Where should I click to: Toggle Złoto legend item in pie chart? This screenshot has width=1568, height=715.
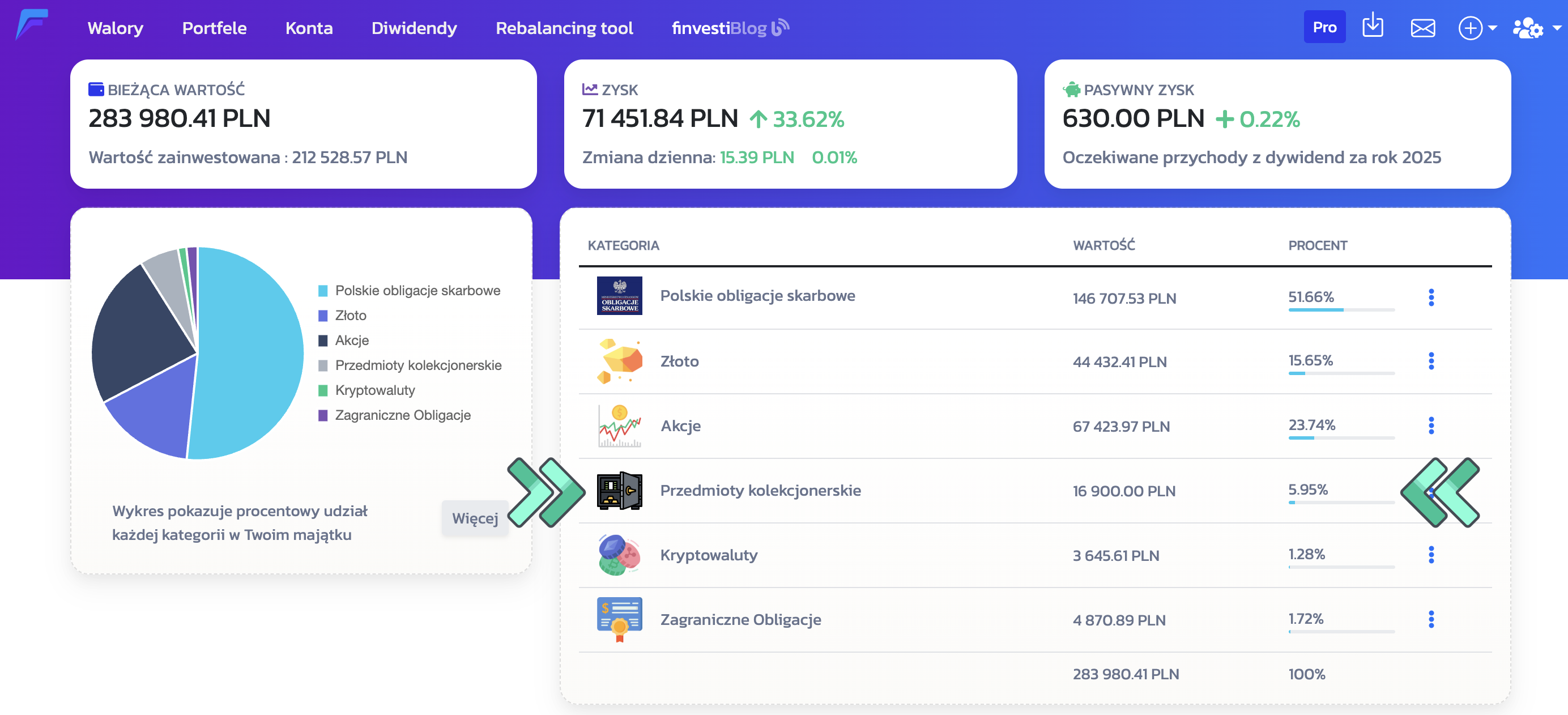350,316
